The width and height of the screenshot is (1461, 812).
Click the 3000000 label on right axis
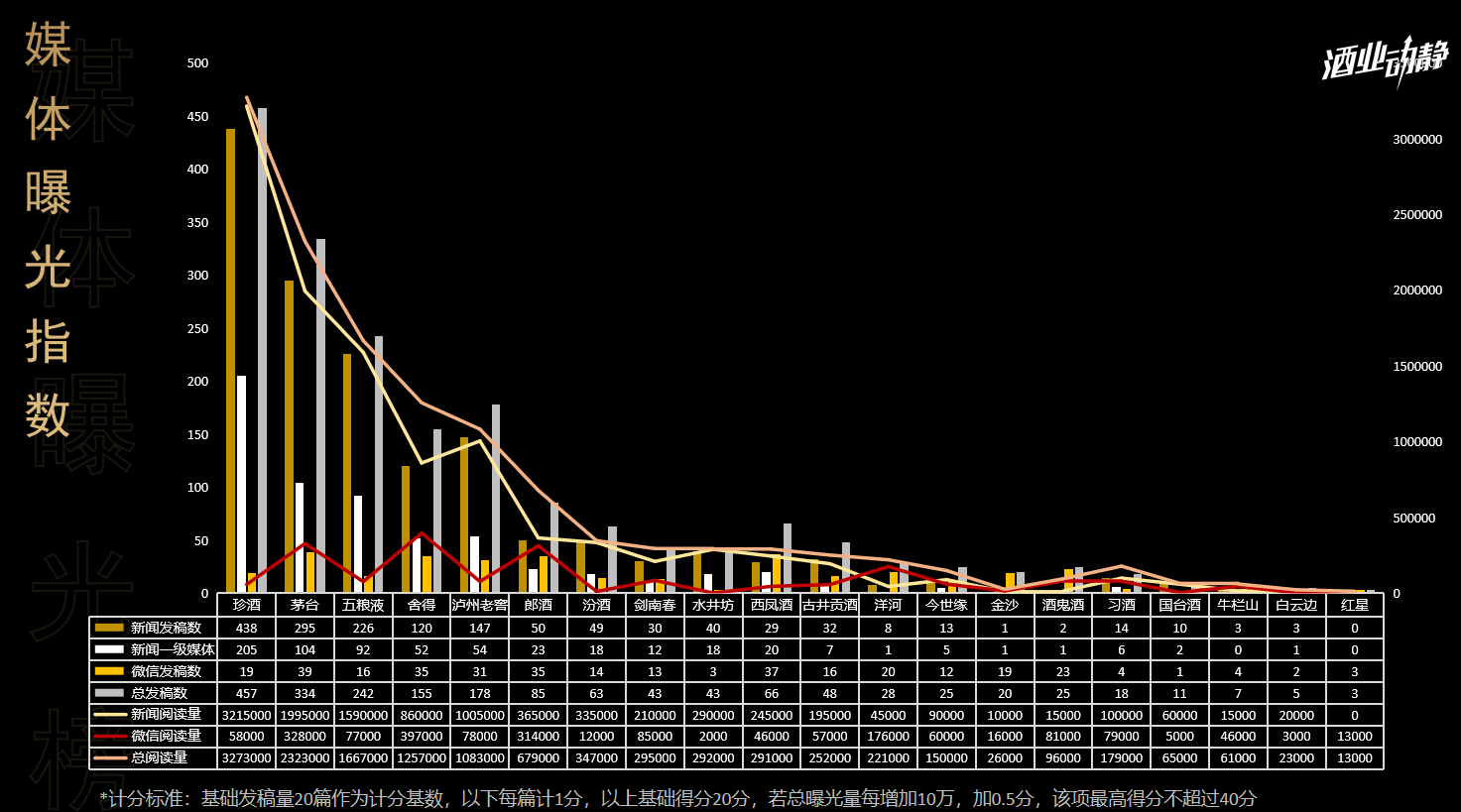click(1417, 139)
